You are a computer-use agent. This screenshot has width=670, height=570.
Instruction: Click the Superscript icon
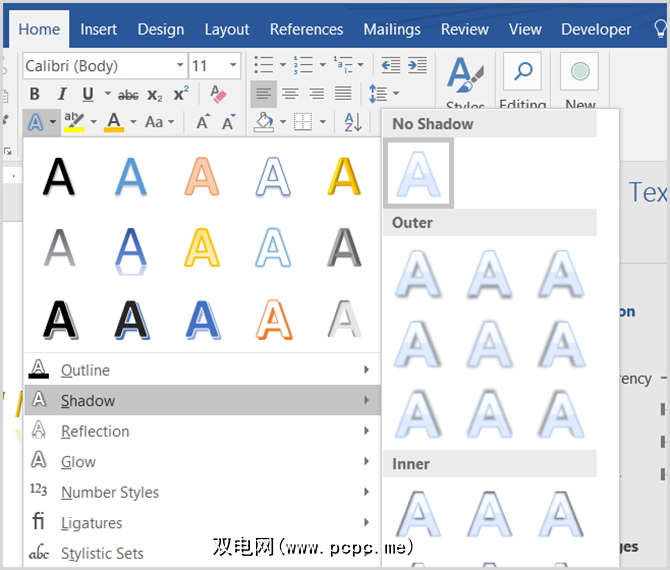[181, 94]
